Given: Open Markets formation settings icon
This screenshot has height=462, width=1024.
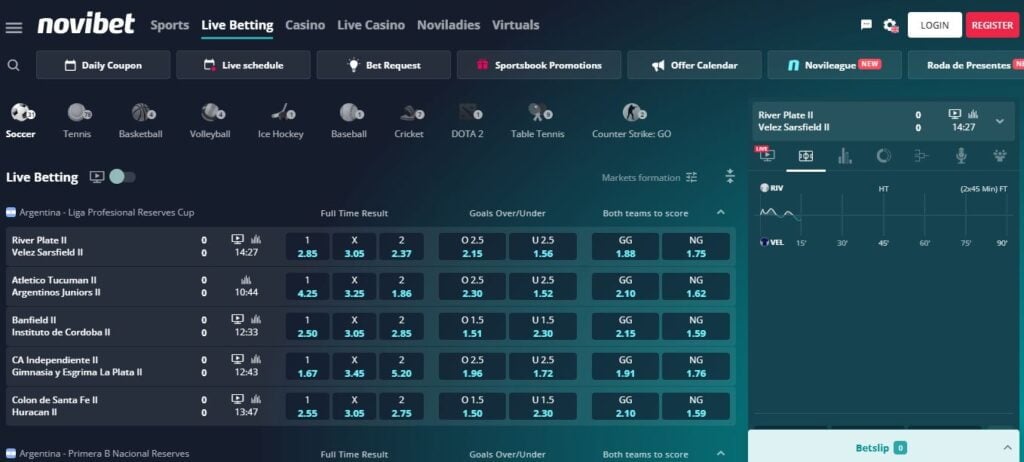Looking at the screenshot, I should [x=692, y=177].
